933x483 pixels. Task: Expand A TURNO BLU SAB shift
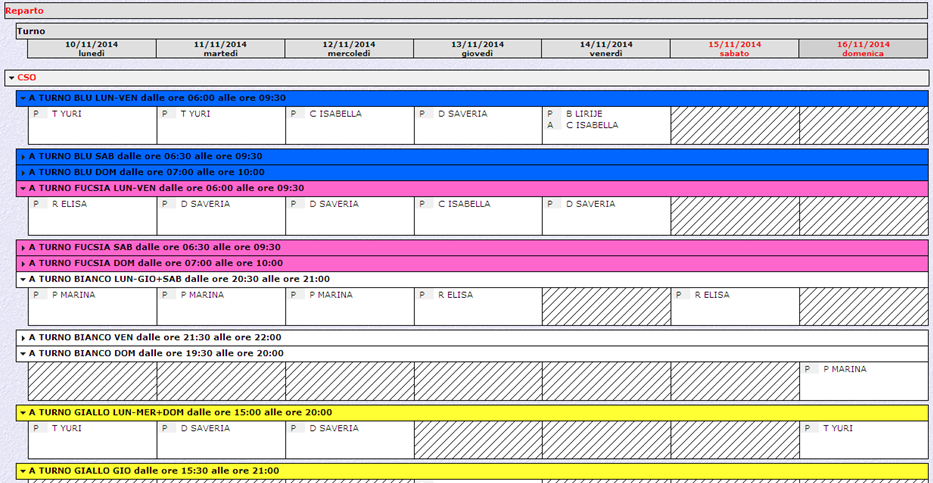point(23,157)
